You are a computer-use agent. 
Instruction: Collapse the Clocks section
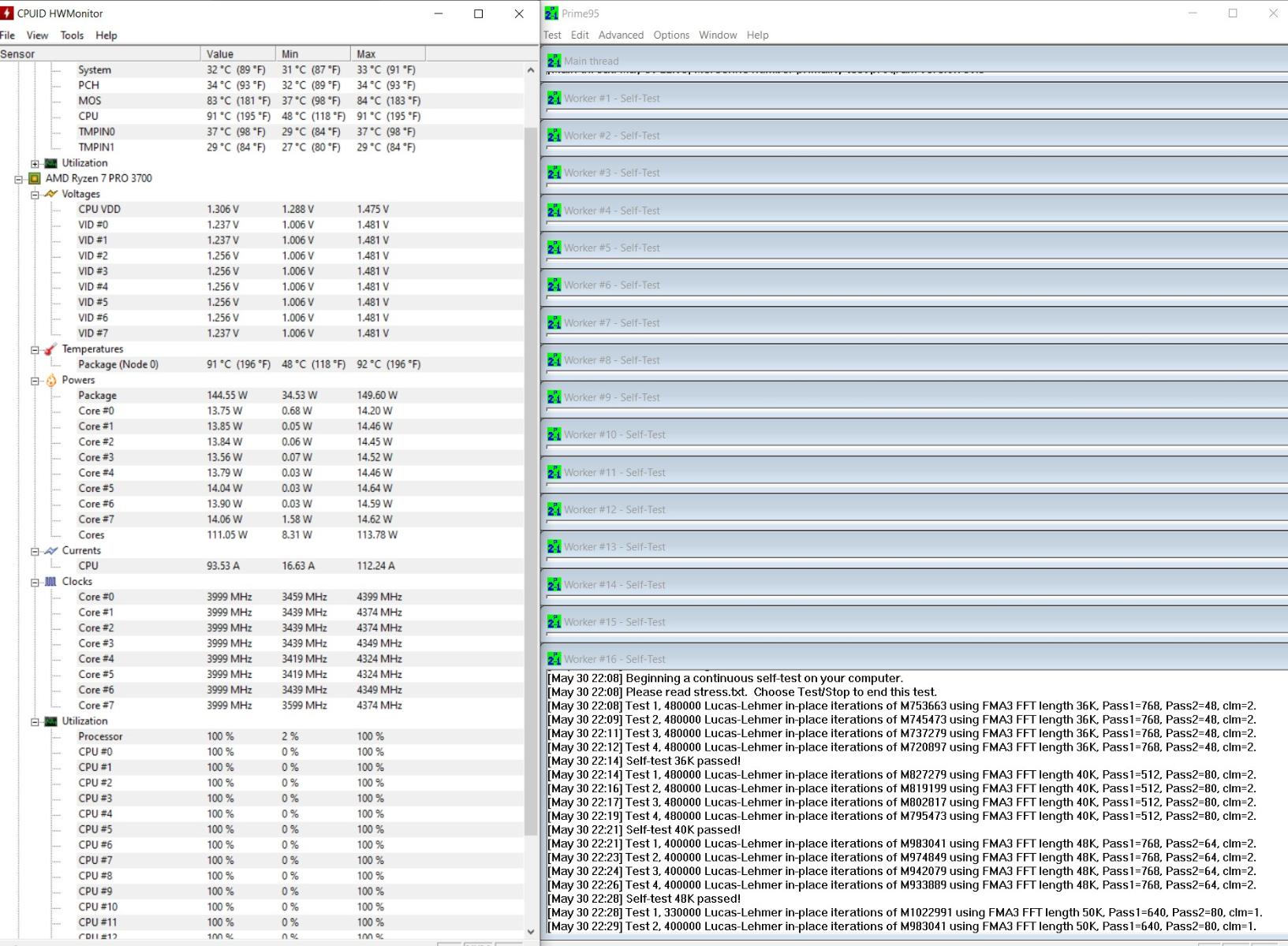pyautogui.click(x=35, y=582)
